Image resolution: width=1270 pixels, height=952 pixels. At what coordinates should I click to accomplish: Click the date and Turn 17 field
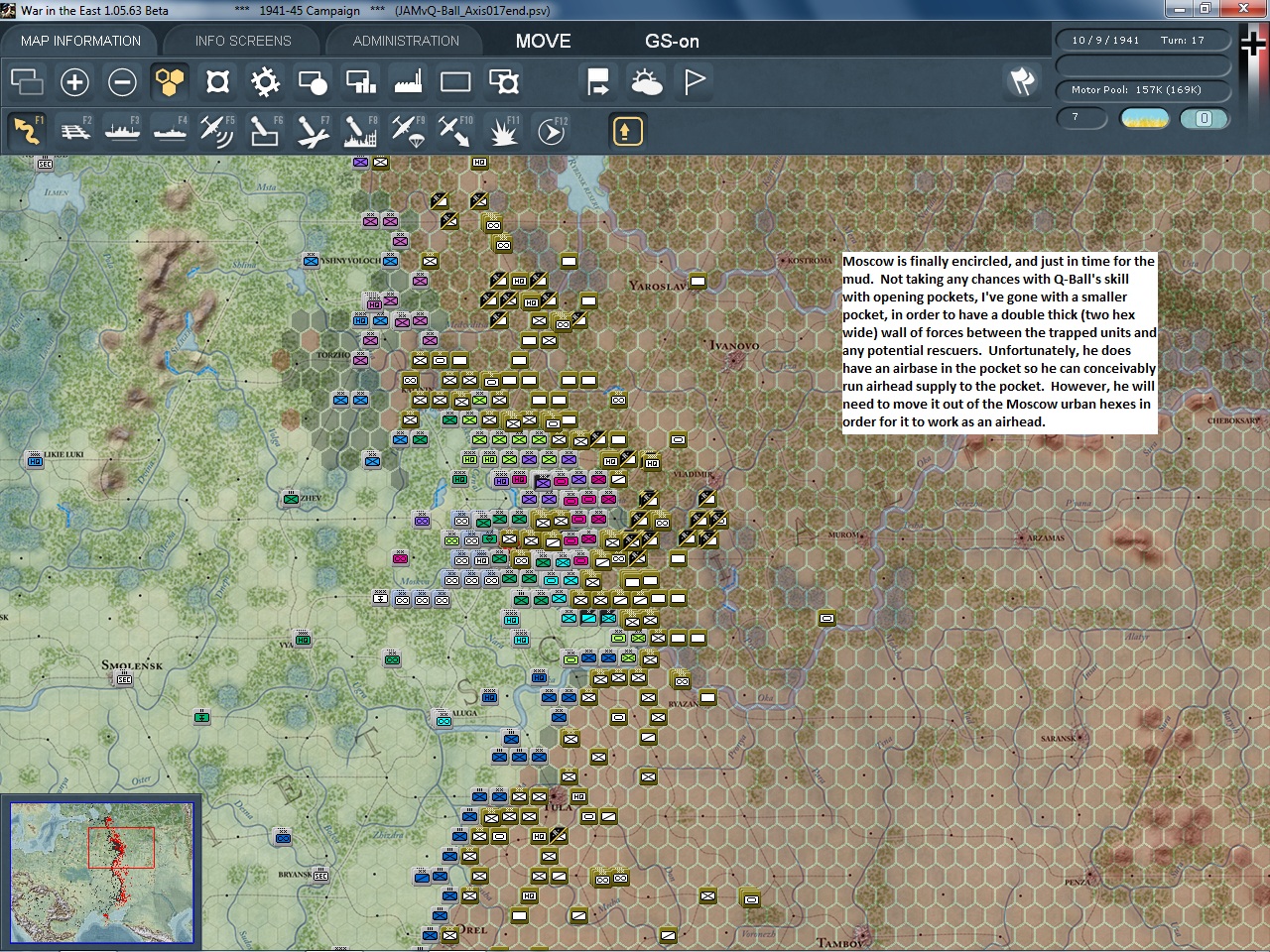(x=1142, y=41)
